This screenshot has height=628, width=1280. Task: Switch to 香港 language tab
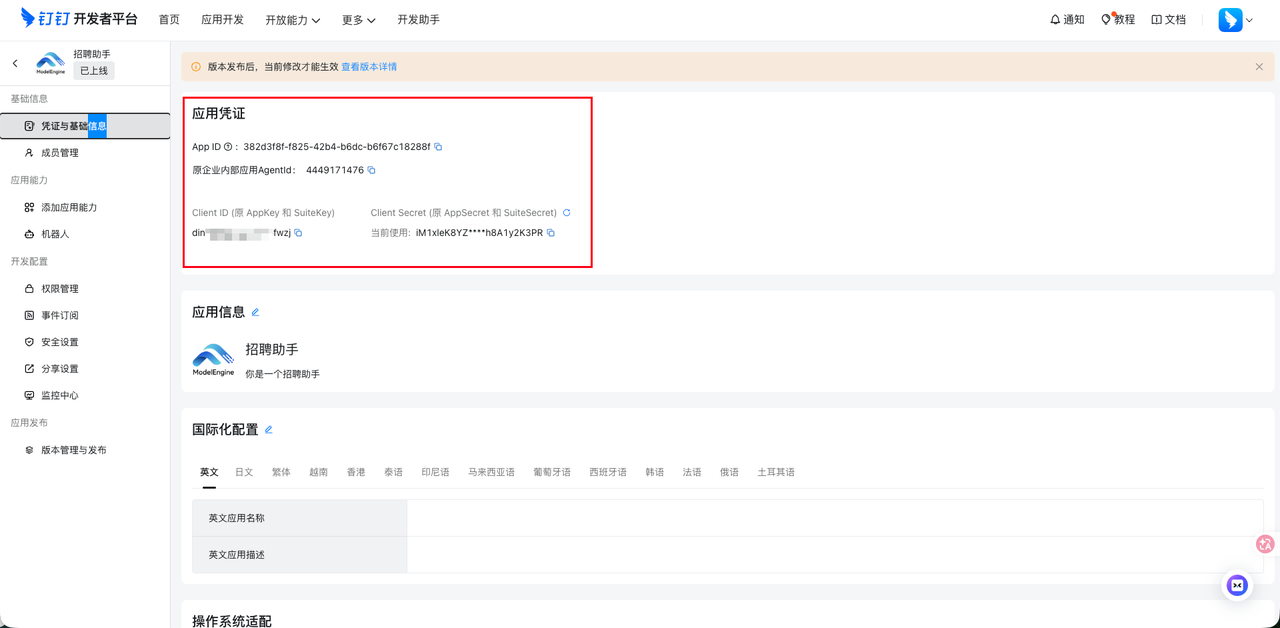coord(356,472)
